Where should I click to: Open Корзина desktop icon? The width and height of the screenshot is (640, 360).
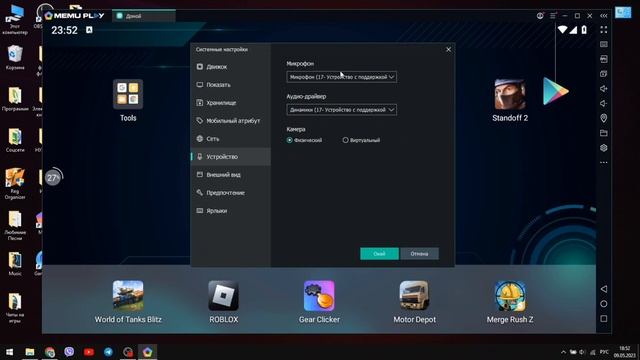(15, 58)
